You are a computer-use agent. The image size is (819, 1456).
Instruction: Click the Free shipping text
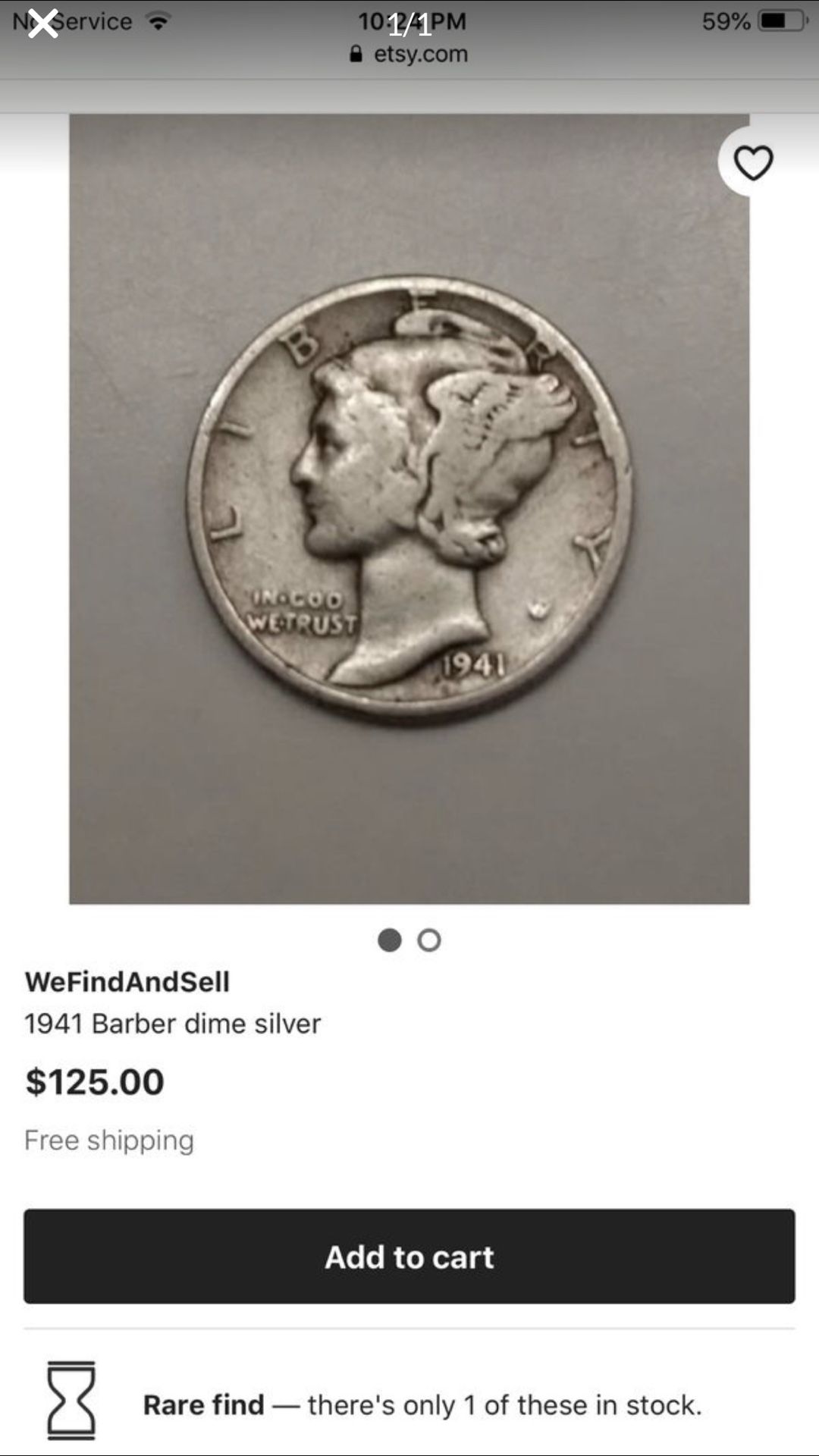[x=109, y=1140]
